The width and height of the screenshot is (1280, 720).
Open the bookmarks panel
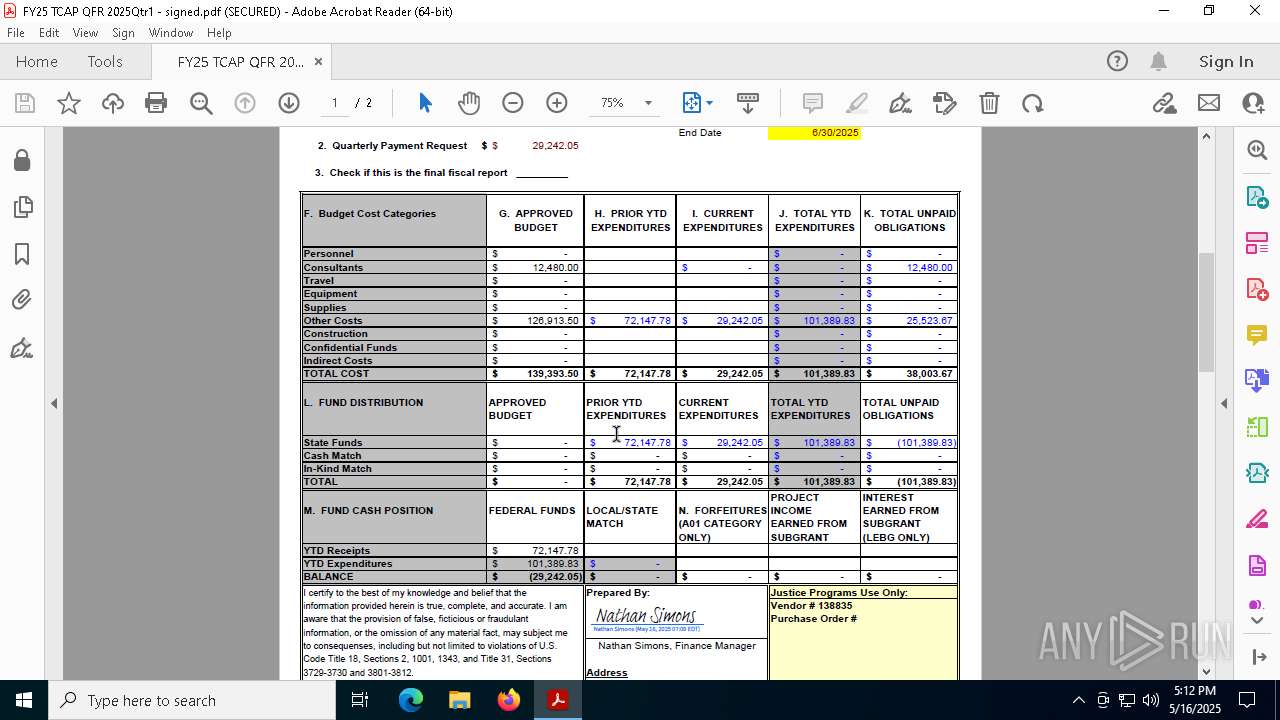pos(22,254)
